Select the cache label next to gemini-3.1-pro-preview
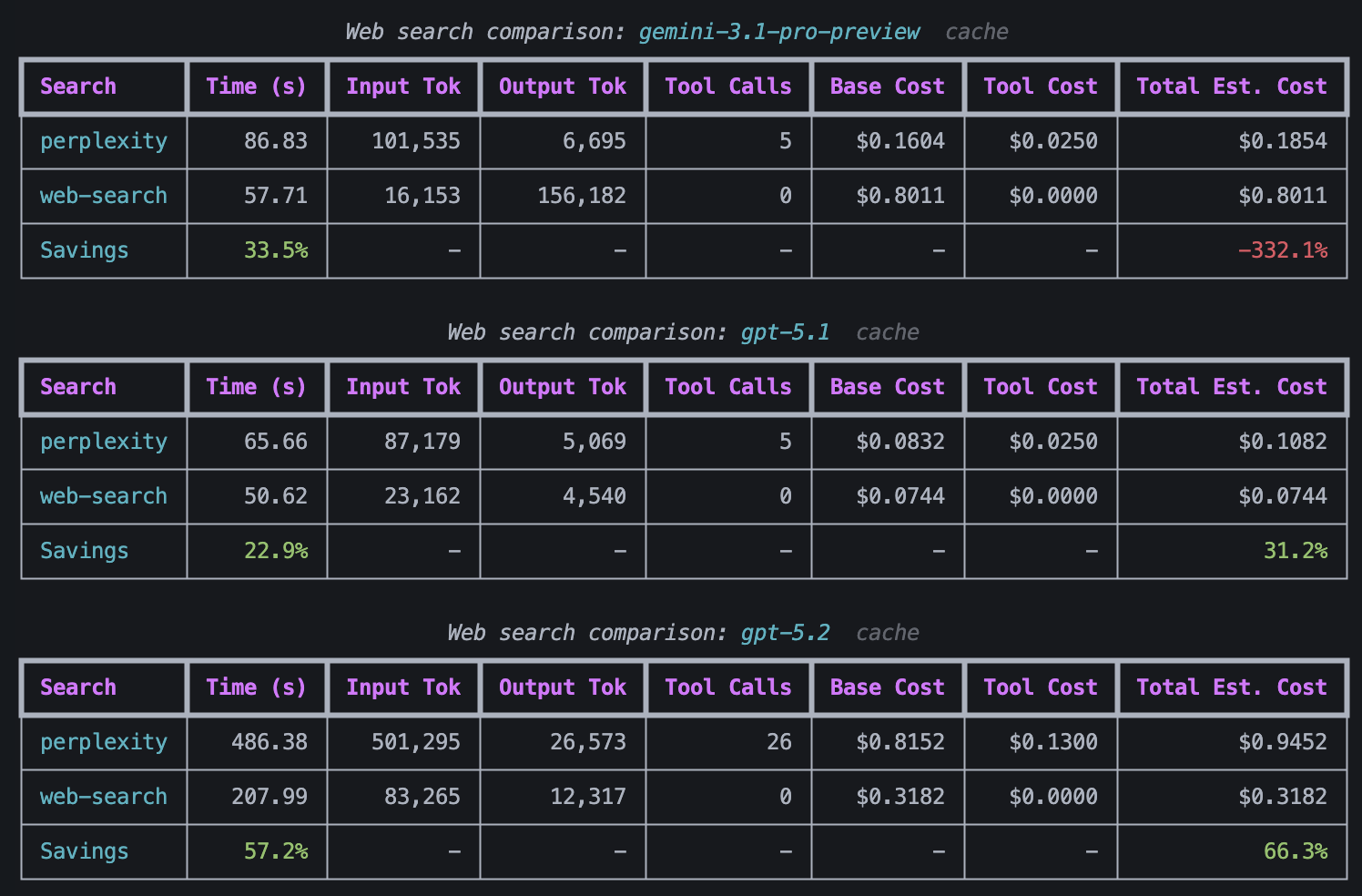1362x896 pixels. click(976, 31)
